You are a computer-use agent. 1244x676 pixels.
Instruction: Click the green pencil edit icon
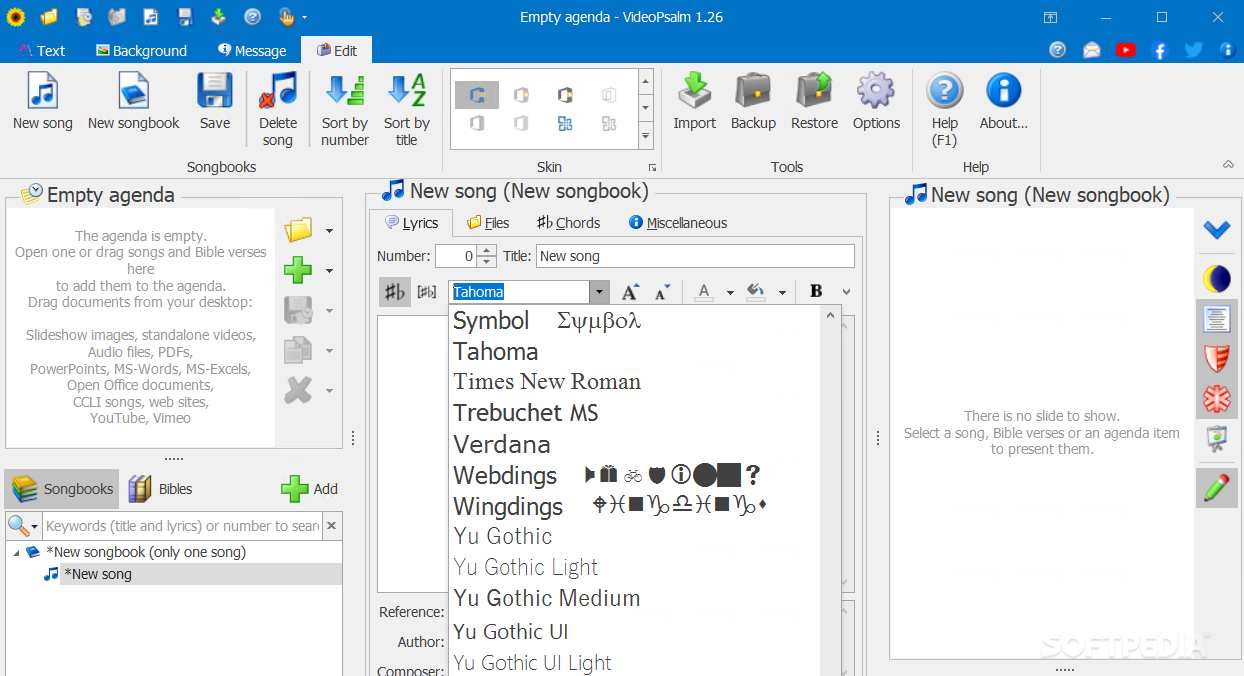tap(1216, 488)
